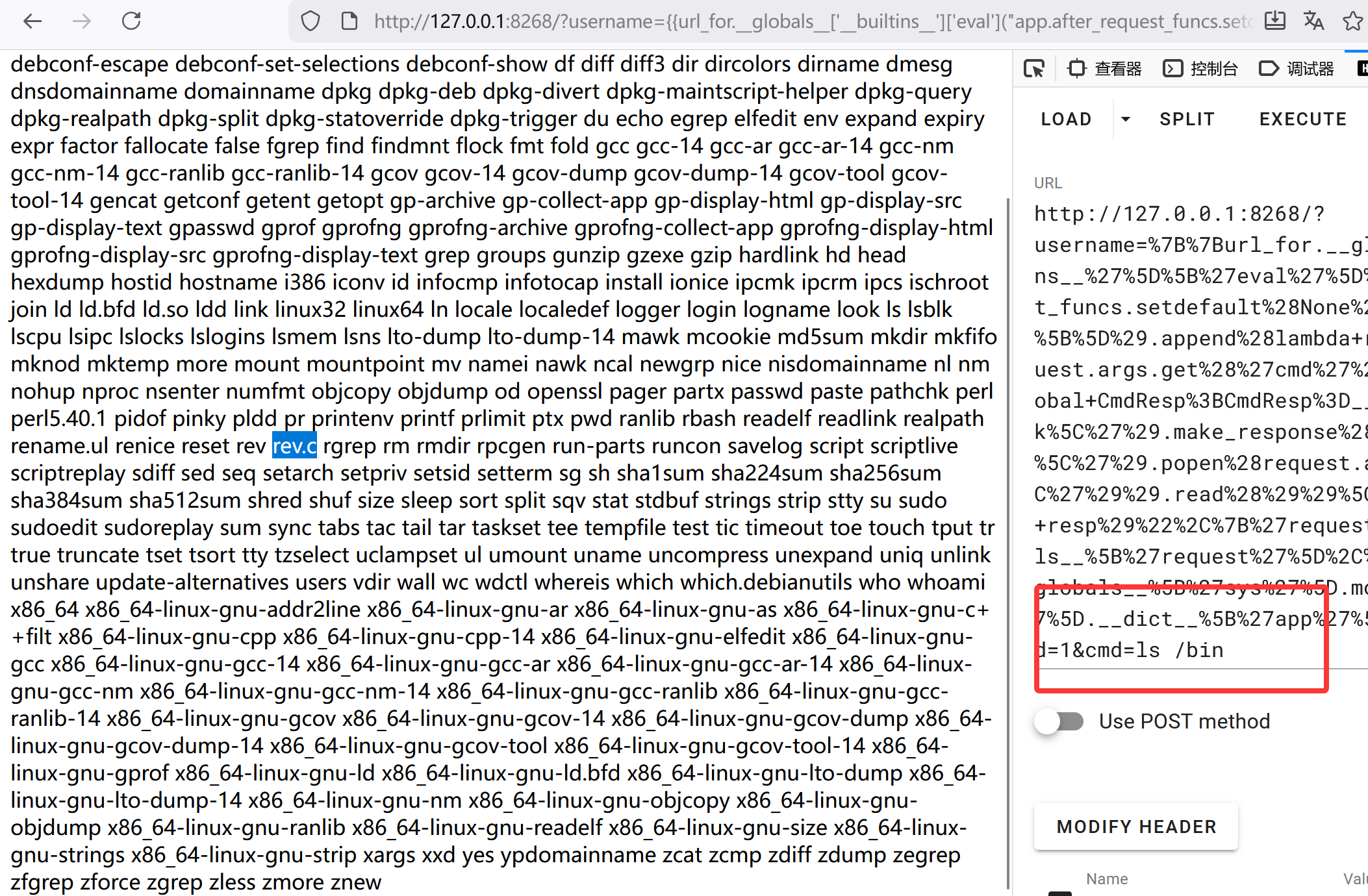Tick the header row checkbox below Name
Image resolution: width=1368 pixels, height=896 pixels.
click(x=1059, y=893)
